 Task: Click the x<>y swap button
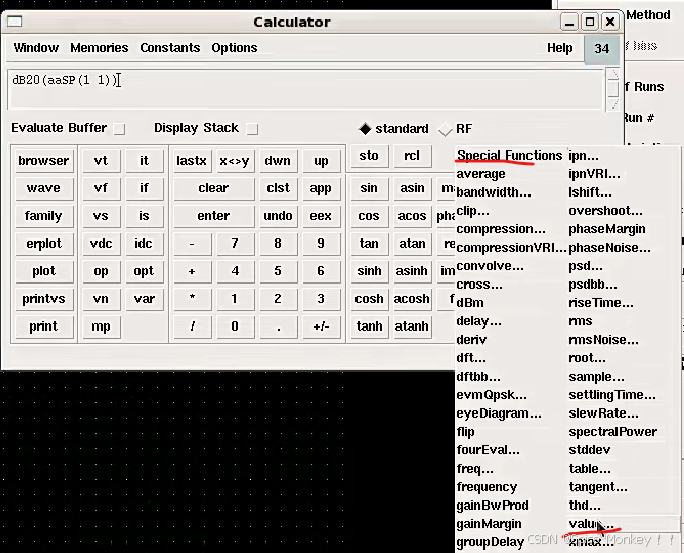(x=234, y=161)
